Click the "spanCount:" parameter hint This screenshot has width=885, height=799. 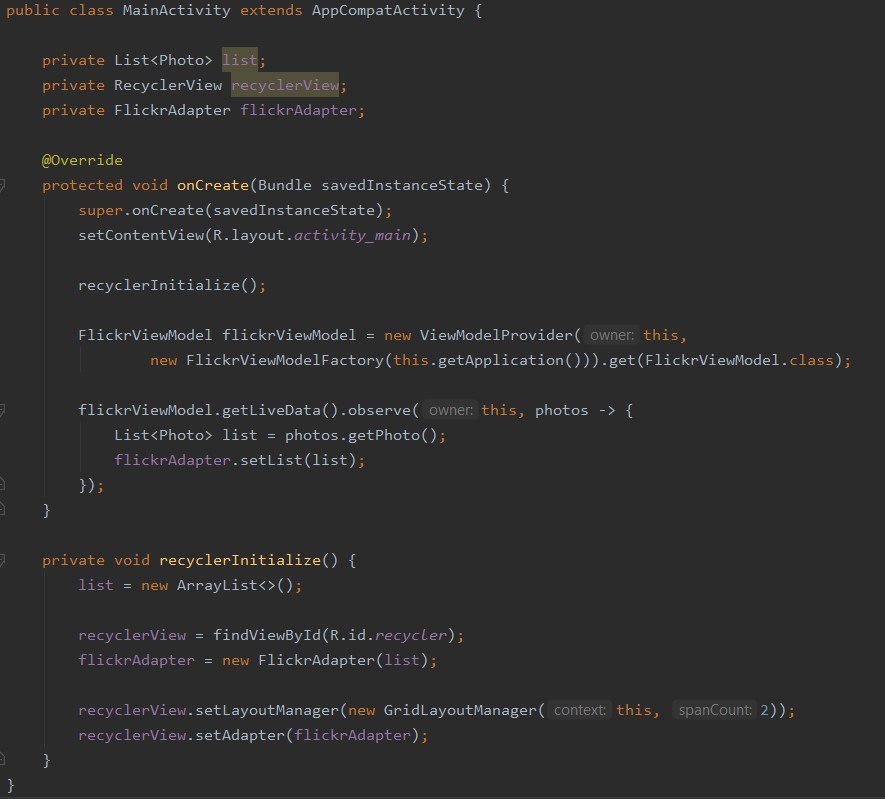(x=715, y=710)
